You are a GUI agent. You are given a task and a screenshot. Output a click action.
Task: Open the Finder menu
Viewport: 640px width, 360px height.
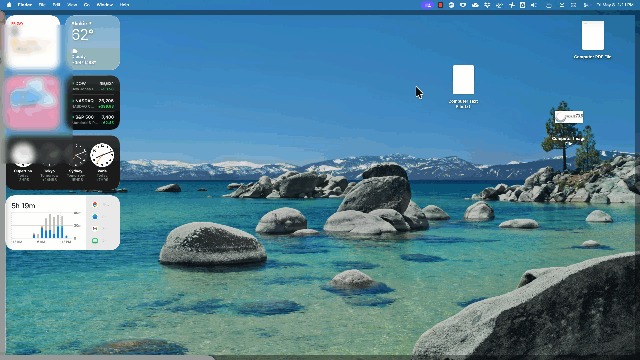[x=25, y=5]
